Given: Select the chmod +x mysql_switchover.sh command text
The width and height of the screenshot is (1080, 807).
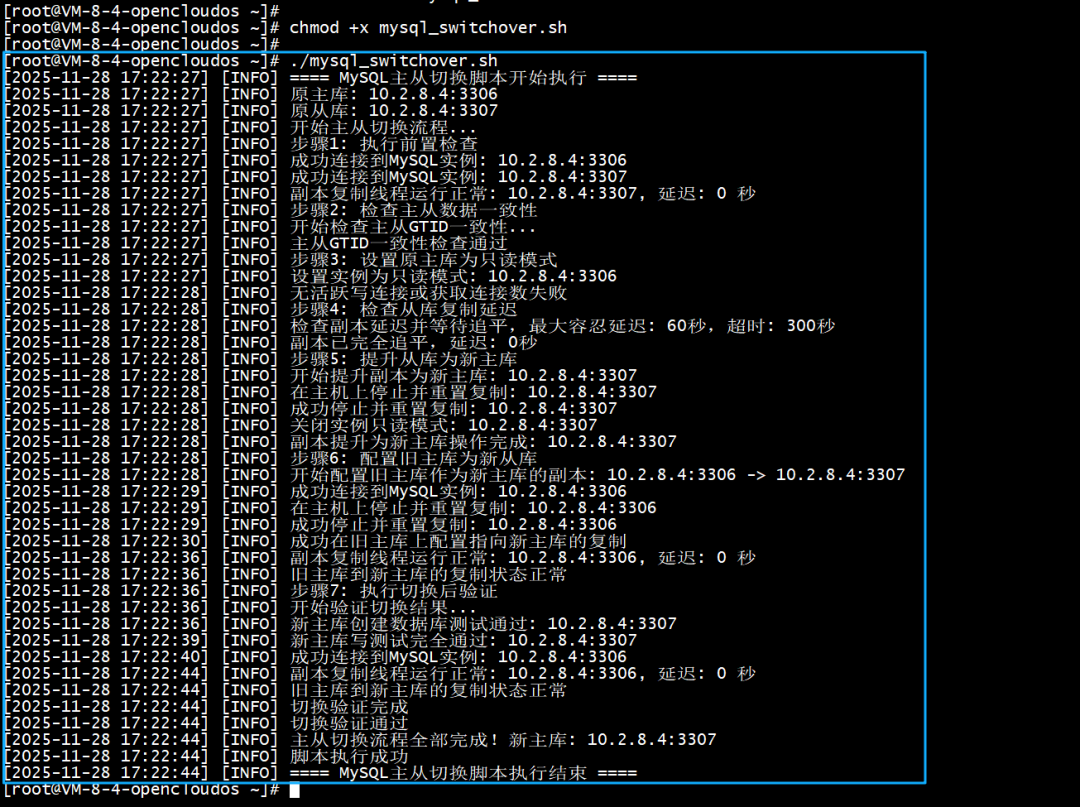Looking at the screenshot, I should 428,28.
